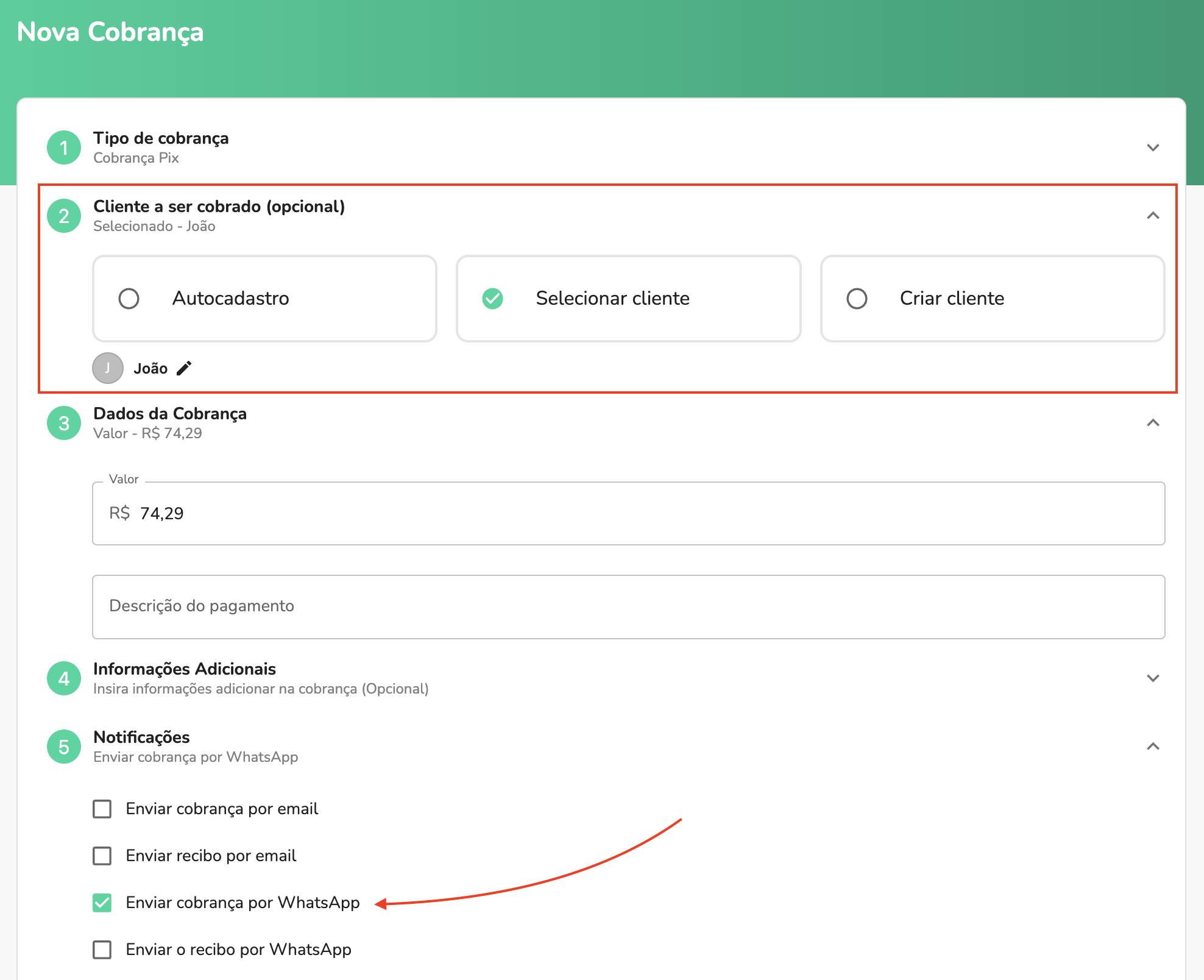Screen dimensions: 1204x980
Task: Click the Valor input field
Action: tap(628, 513)
